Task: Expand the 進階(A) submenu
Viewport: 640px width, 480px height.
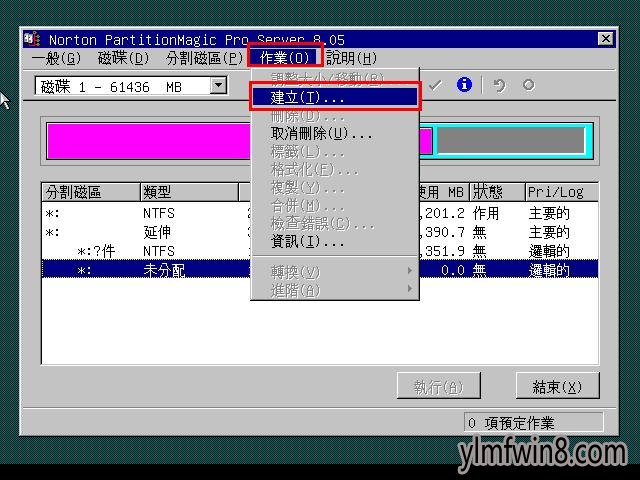Action: tap(335, 290)
